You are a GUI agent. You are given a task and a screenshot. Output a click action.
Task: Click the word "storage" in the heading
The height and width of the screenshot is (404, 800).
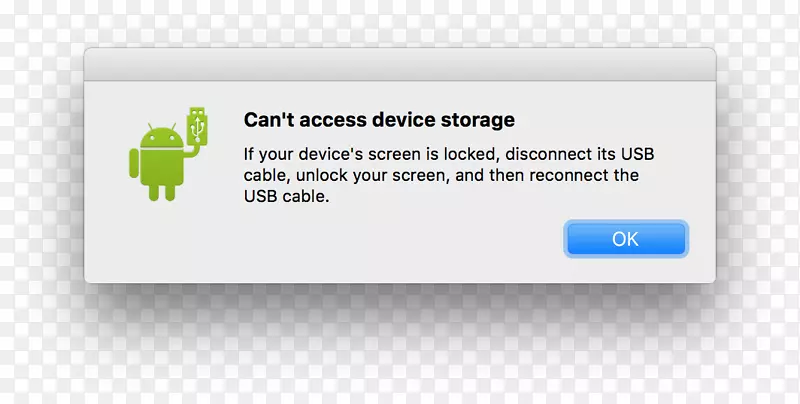[480, 121]
